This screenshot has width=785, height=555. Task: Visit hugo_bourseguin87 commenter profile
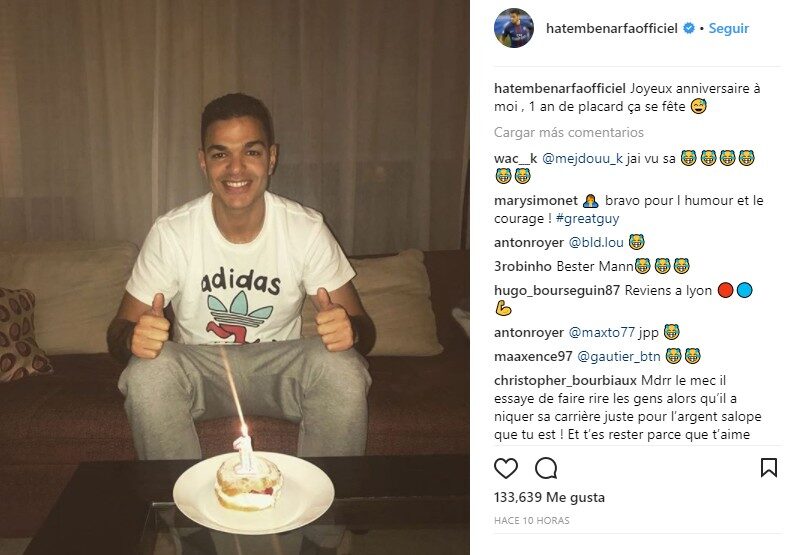point(557,290)
